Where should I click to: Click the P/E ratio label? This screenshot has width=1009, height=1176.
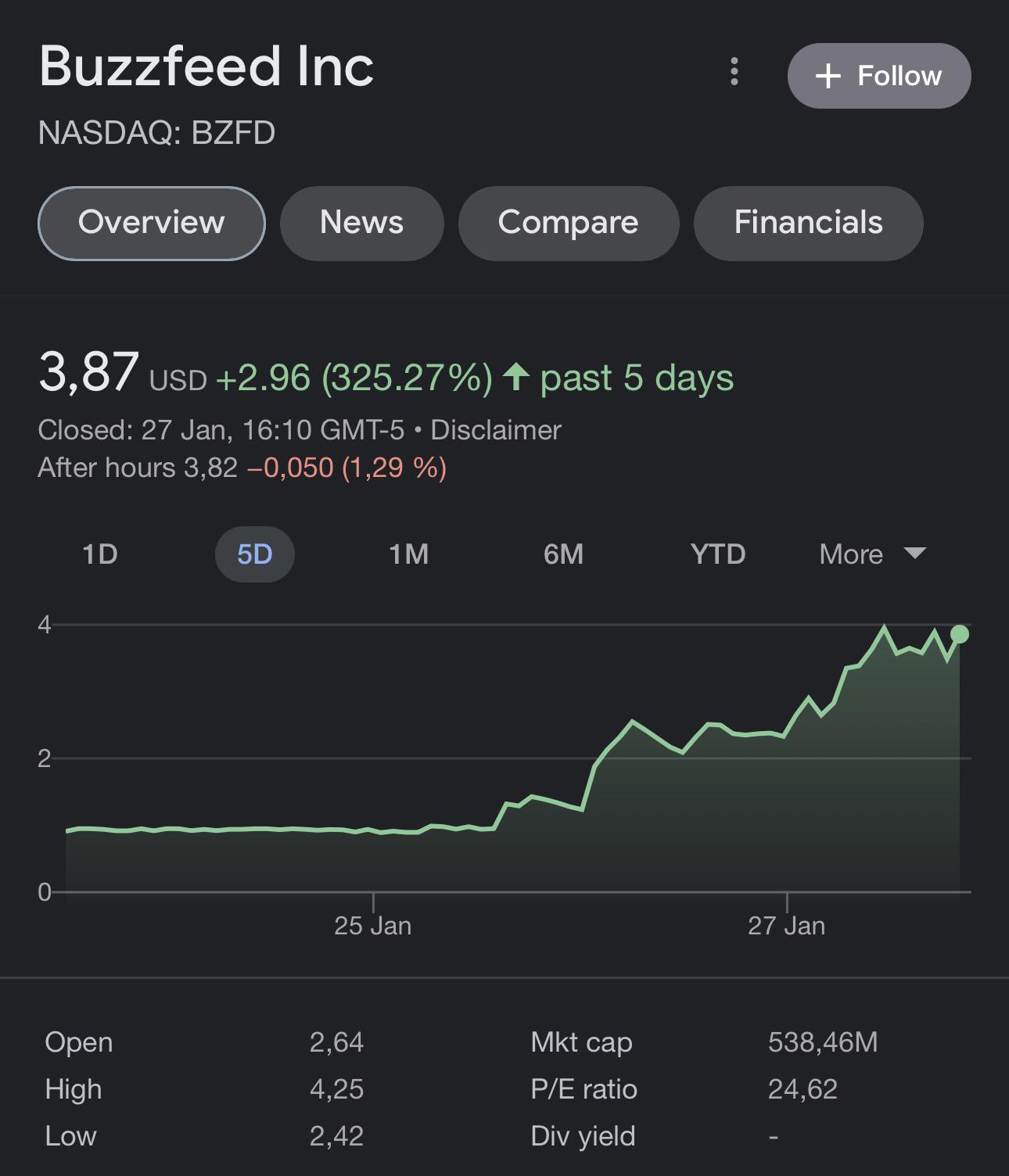tap(583, 1089)
